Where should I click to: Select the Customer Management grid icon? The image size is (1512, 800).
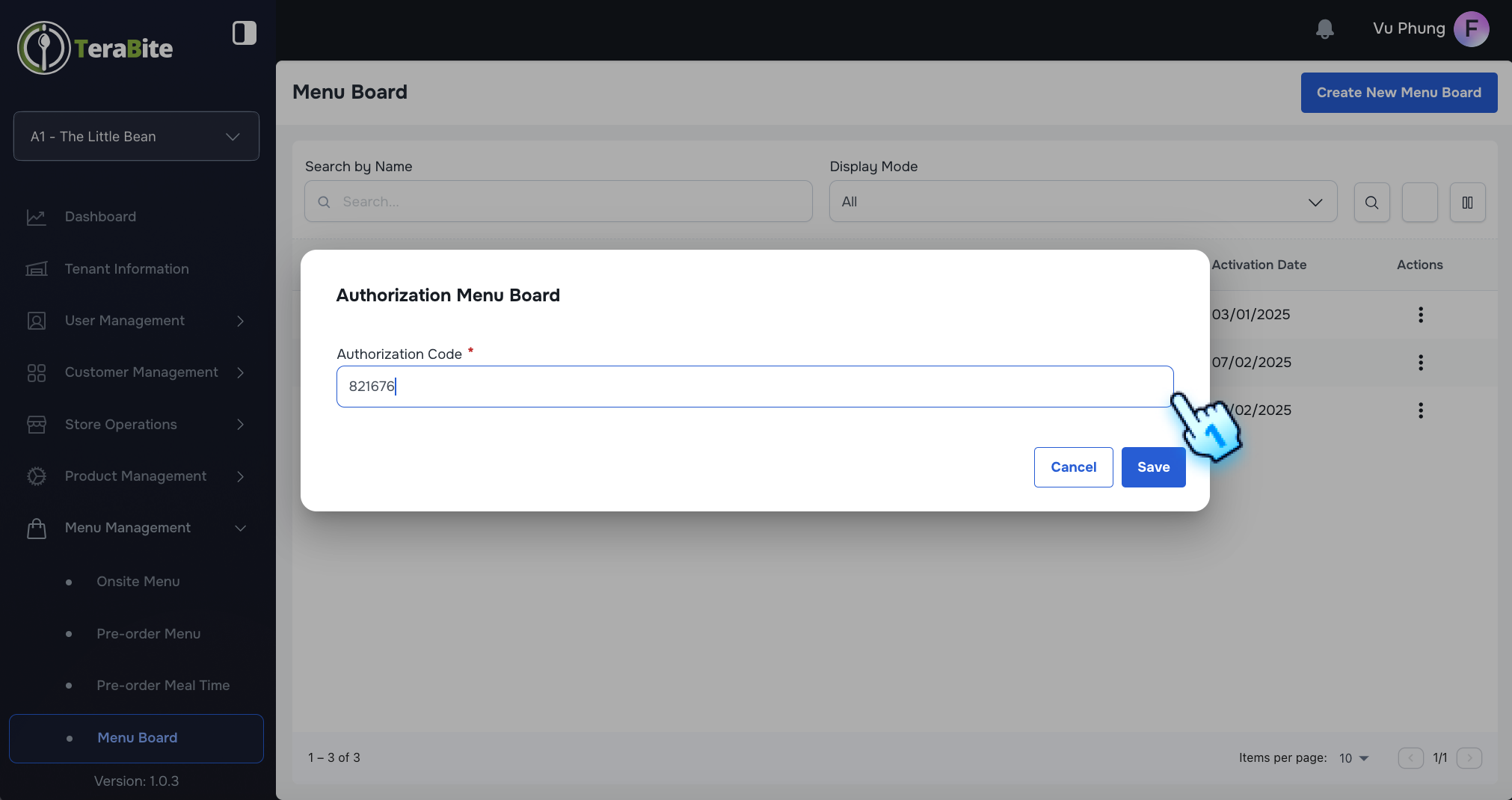[x=36, y=372]
